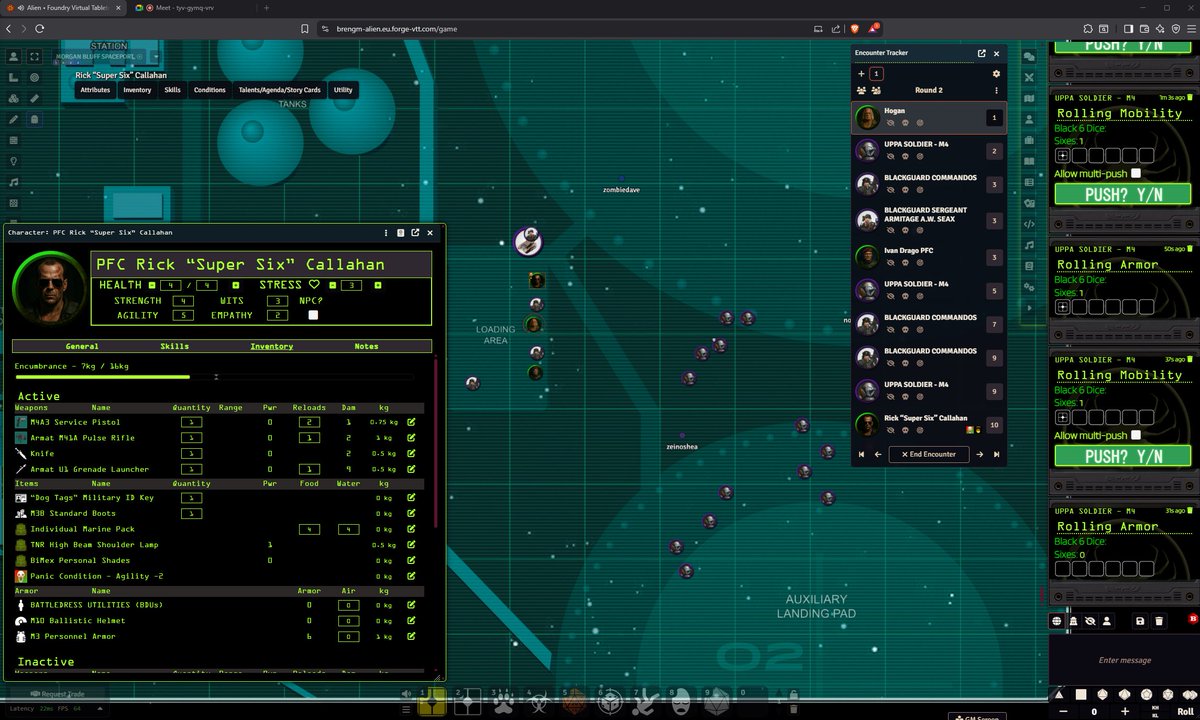The height and width of the screenshot is (720, 1200).
Task: Click the encumbrance bar
Action: coord(215,377)
